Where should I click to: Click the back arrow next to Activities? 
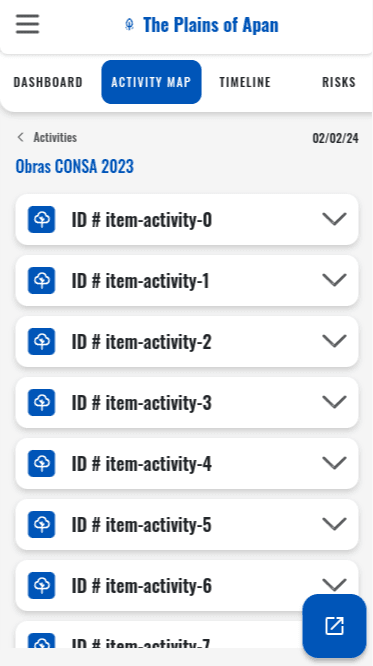pyautogui.click(x=20, y=137)
